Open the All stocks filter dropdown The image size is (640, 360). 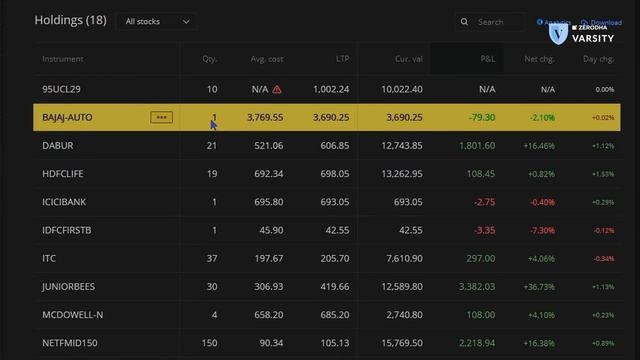pos(157,22)
